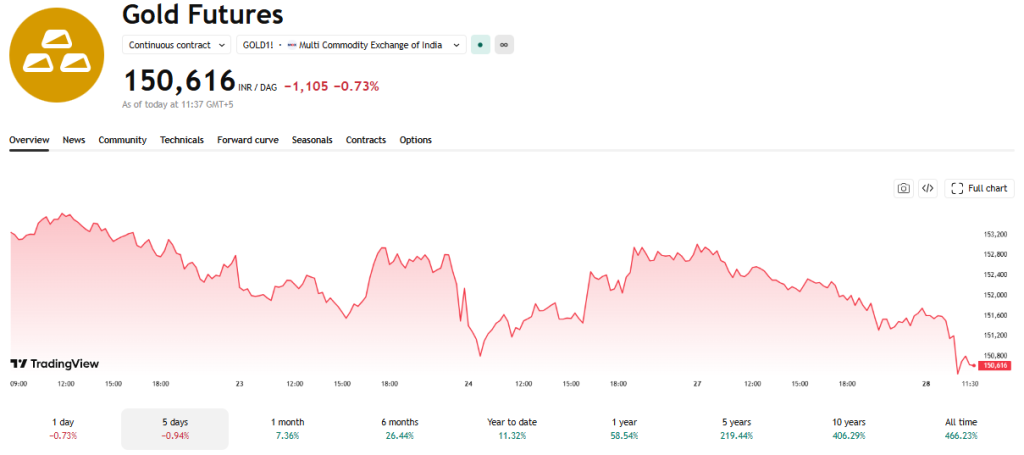1024x455 pixels.
Task: Open the Forward curve tab
Action: click(248, 140)
